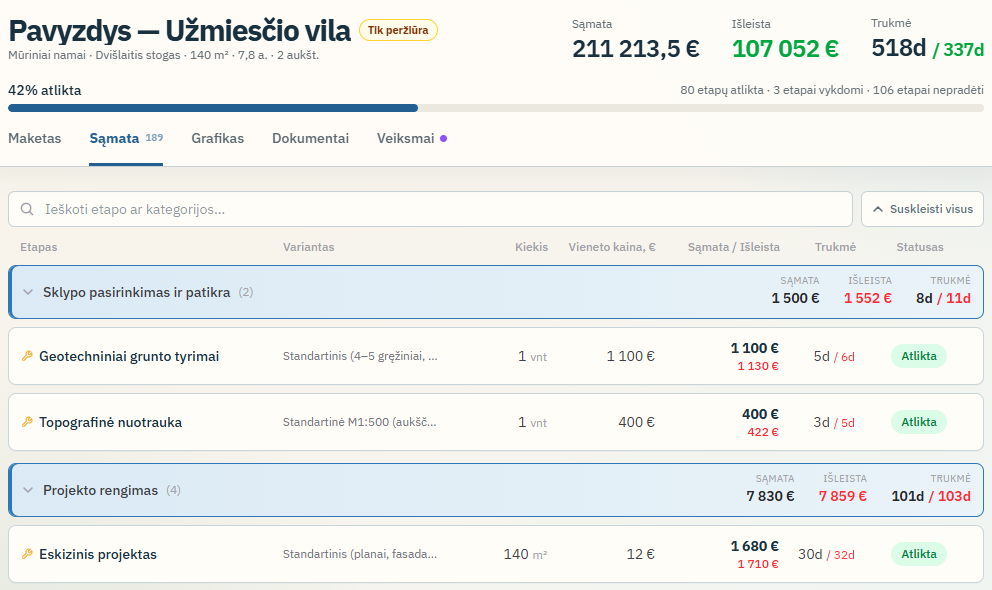Click Atlikta status of Eskizinis projektas
The image size is (992, 590).
point(919,554)
